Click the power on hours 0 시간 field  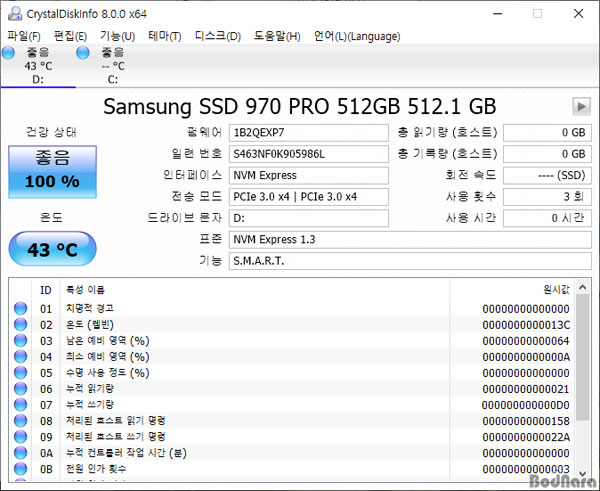click(x=547, y=218)
